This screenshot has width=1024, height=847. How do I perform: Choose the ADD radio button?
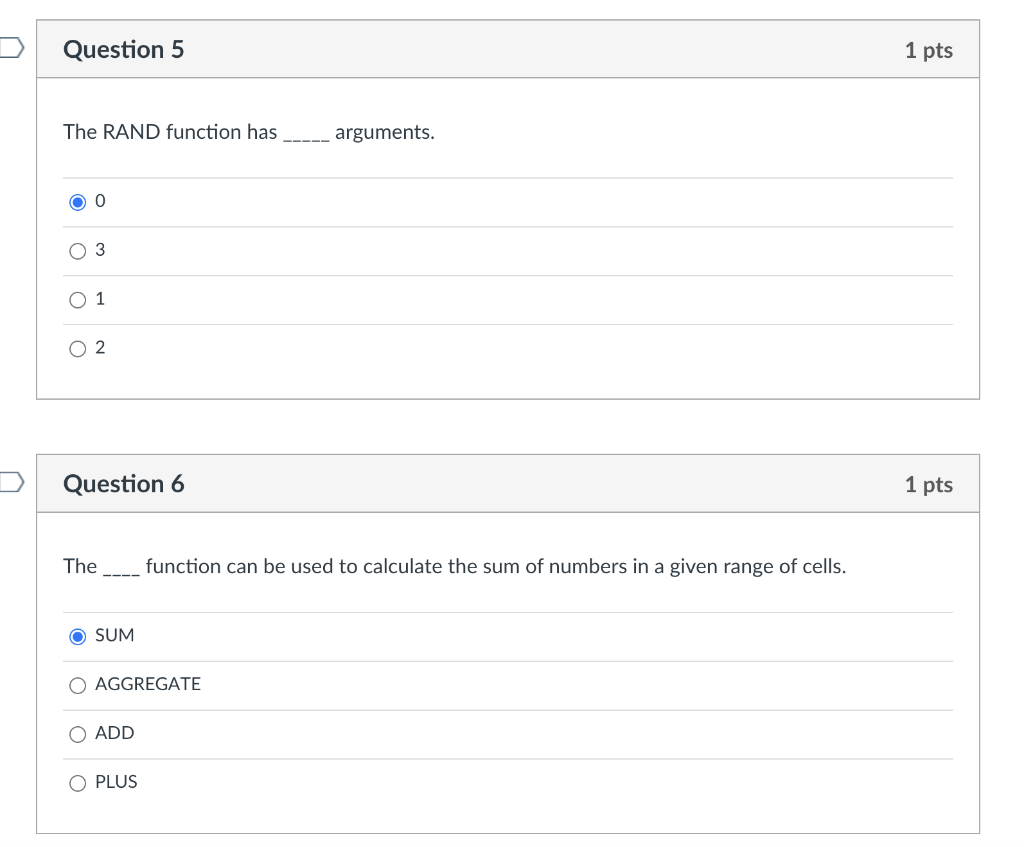78,734
